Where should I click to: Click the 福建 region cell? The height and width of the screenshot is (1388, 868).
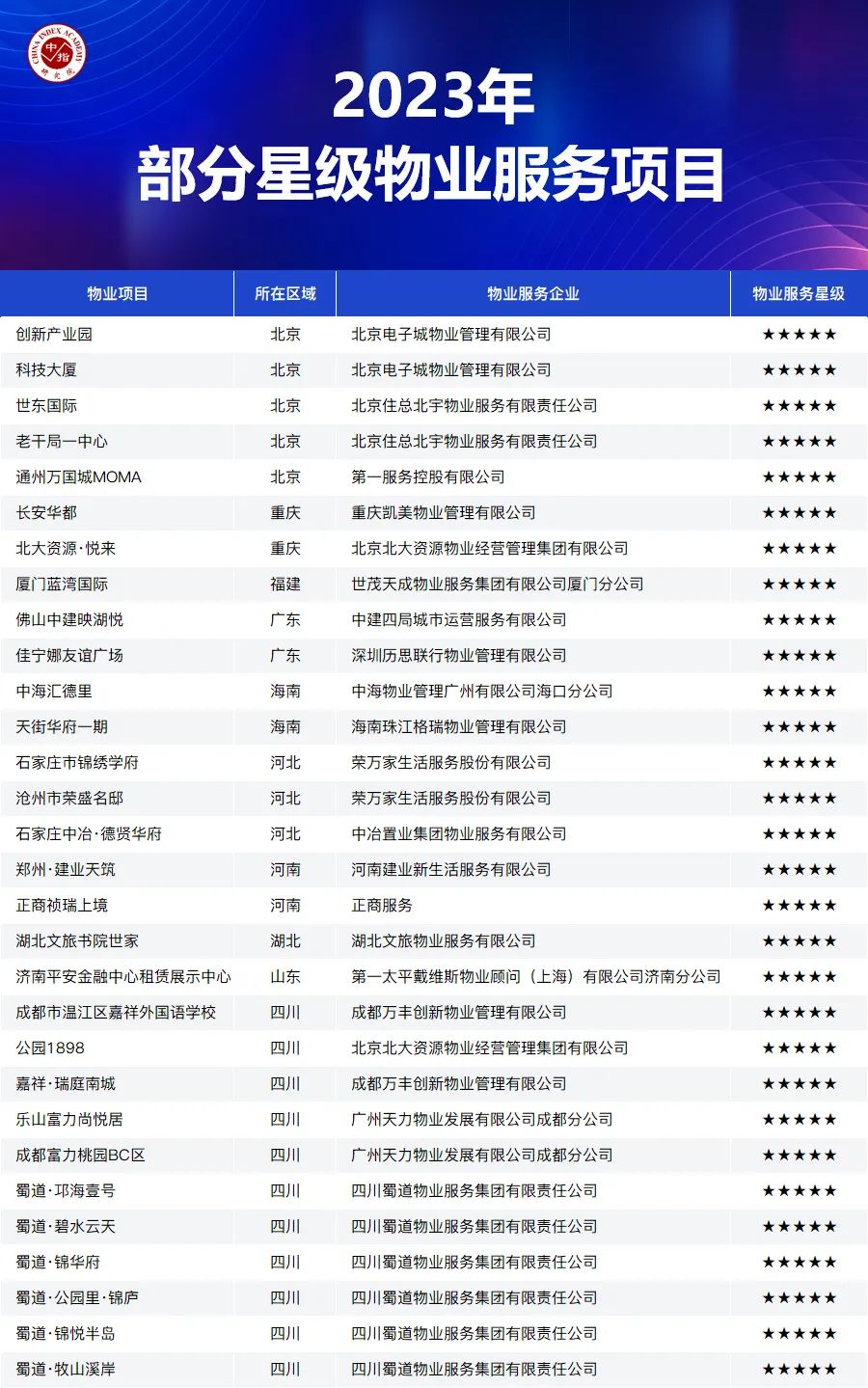pyautogui.click(x=285, y=585)
